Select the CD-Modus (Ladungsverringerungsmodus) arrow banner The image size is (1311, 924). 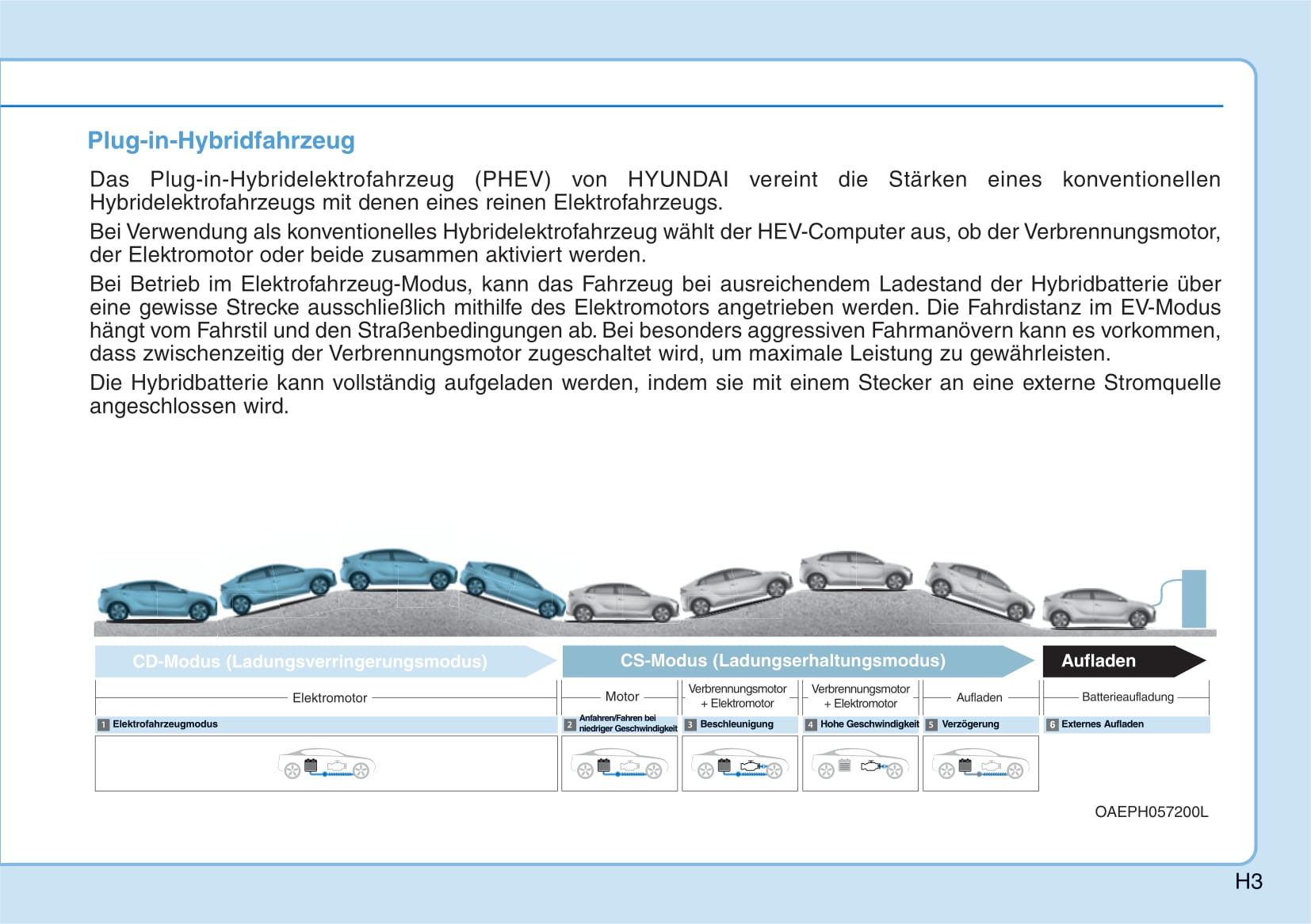[x=317, y=661]
